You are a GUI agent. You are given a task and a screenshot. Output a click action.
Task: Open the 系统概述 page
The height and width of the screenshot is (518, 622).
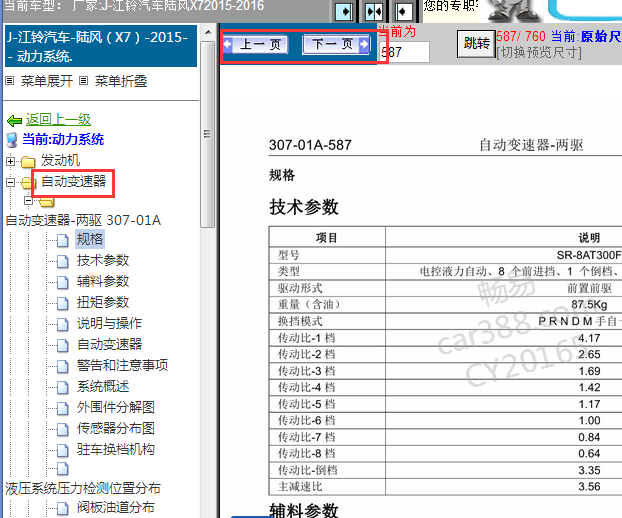pos(103,386)
